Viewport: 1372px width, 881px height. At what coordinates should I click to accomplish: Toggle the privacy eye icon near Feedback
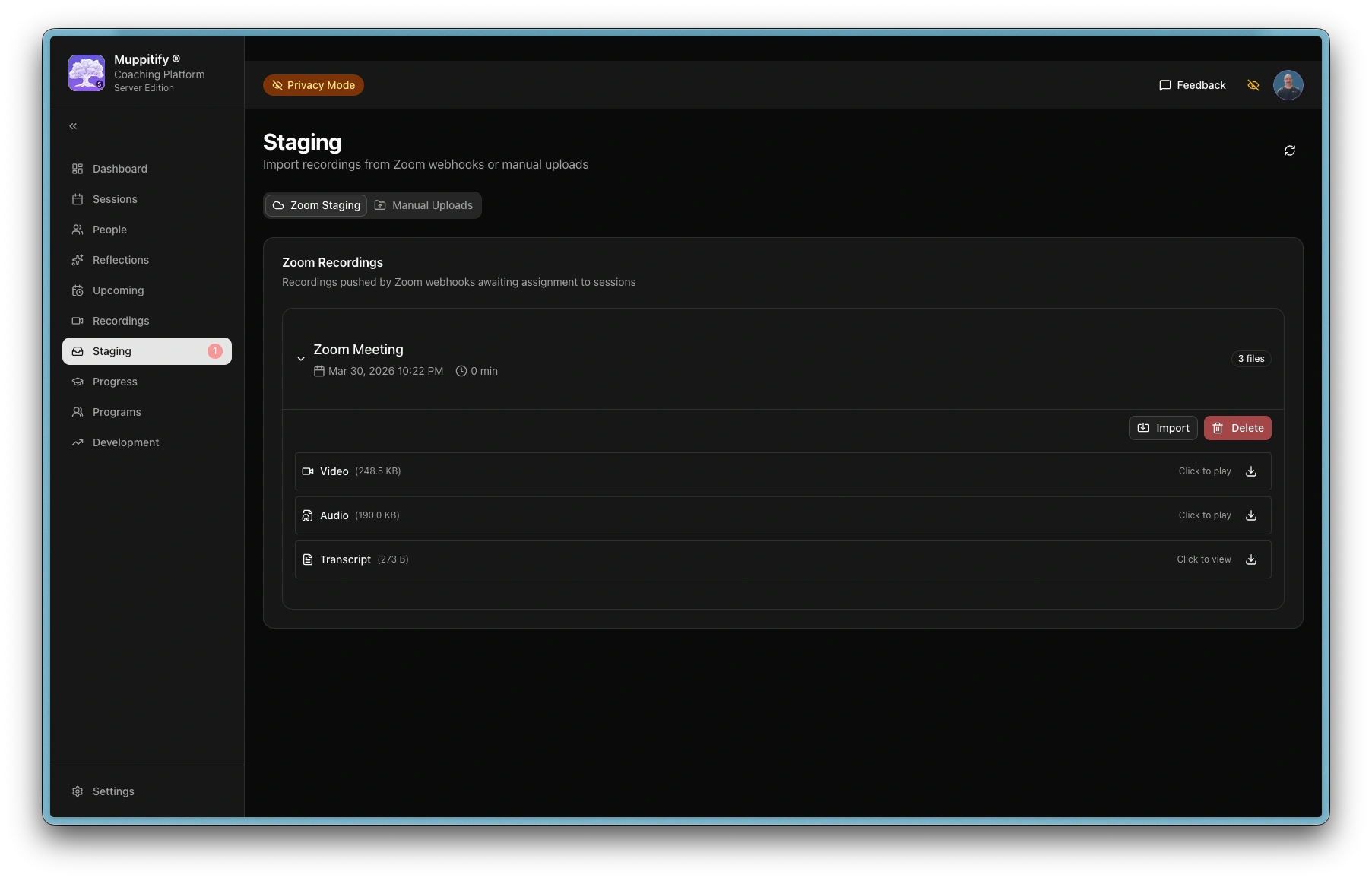(1253, 85)
